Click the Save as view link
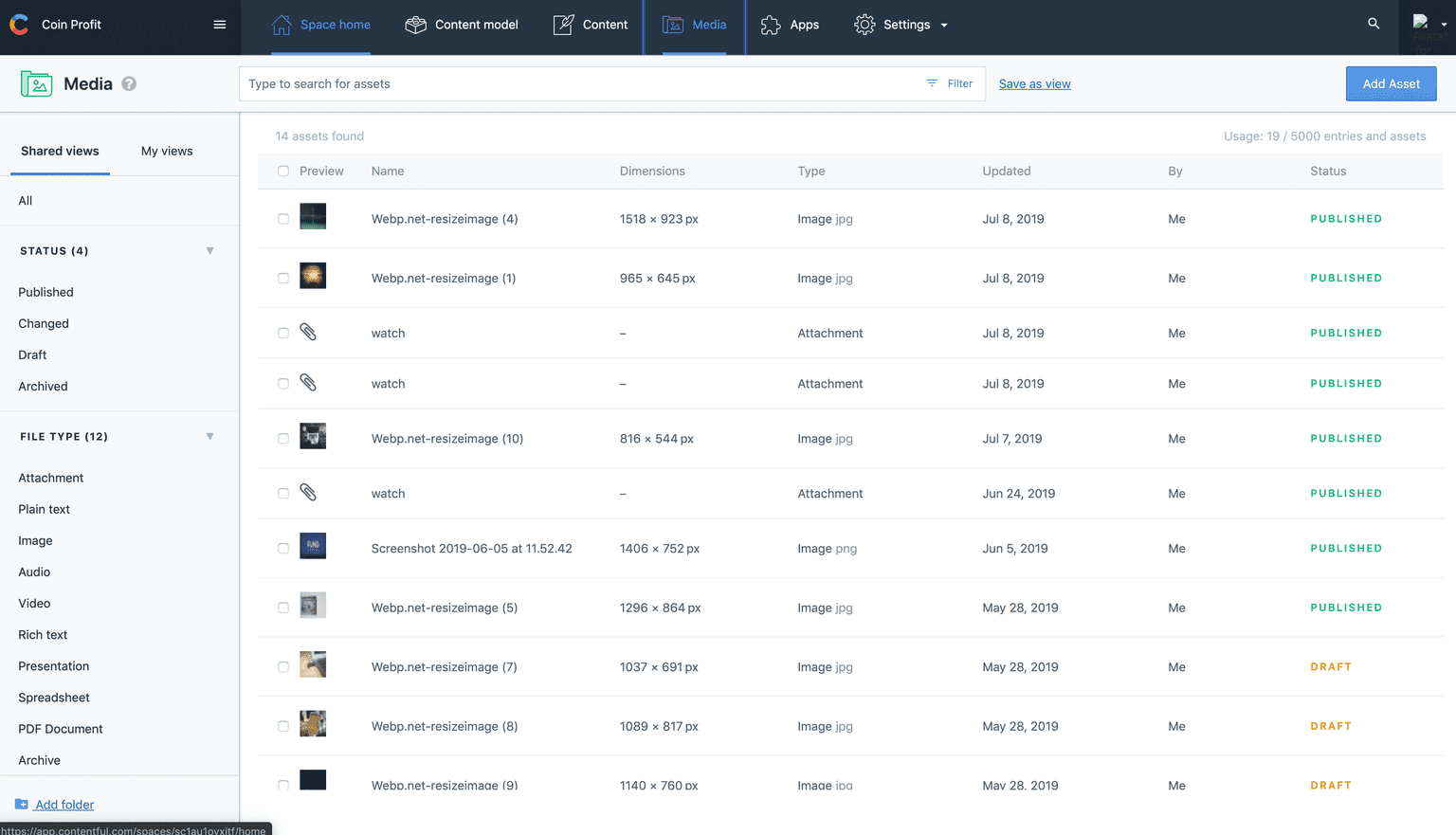 tap(1034, 83)
